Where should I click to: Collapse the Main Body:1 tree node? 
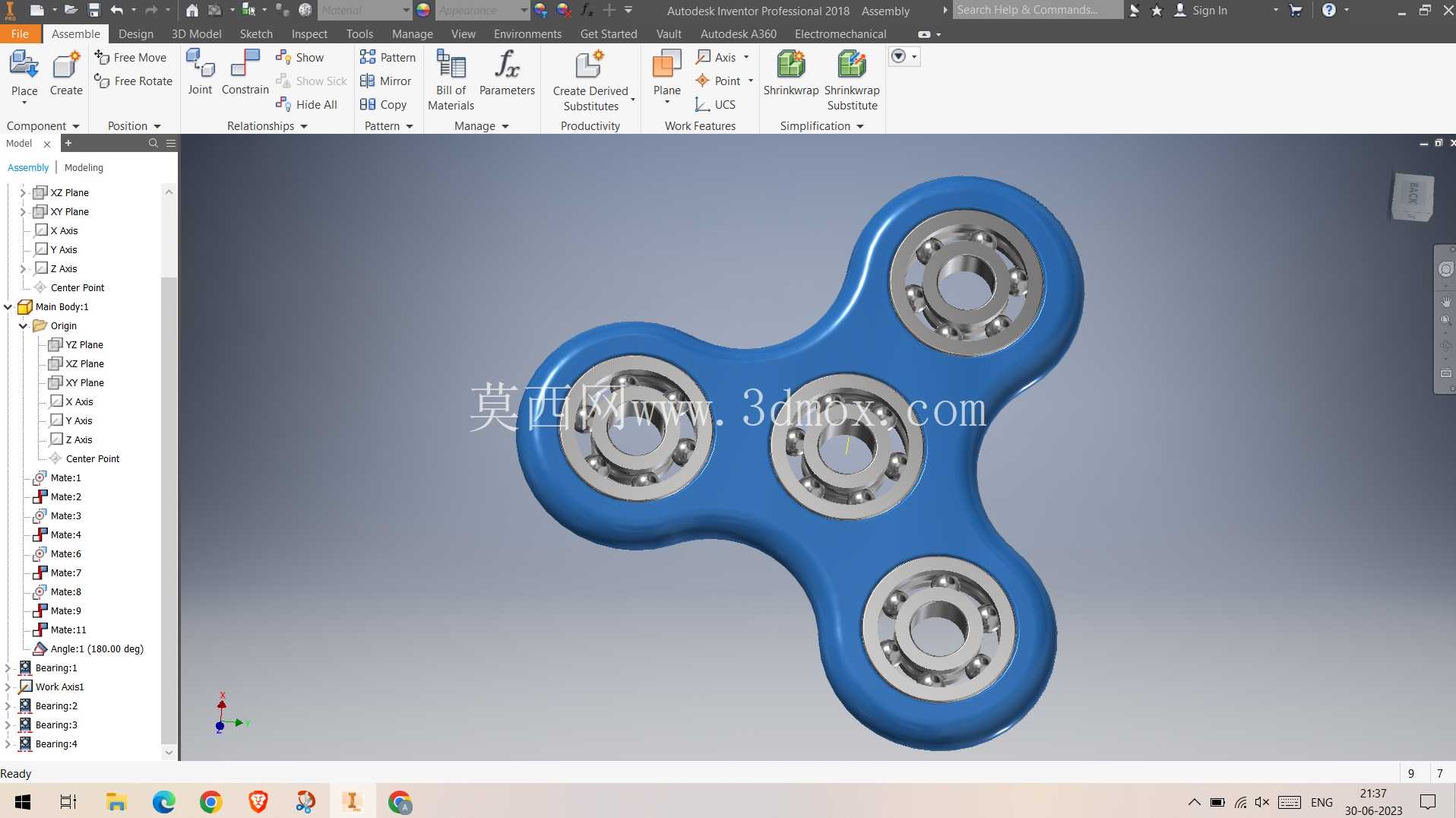click(8, 306)
